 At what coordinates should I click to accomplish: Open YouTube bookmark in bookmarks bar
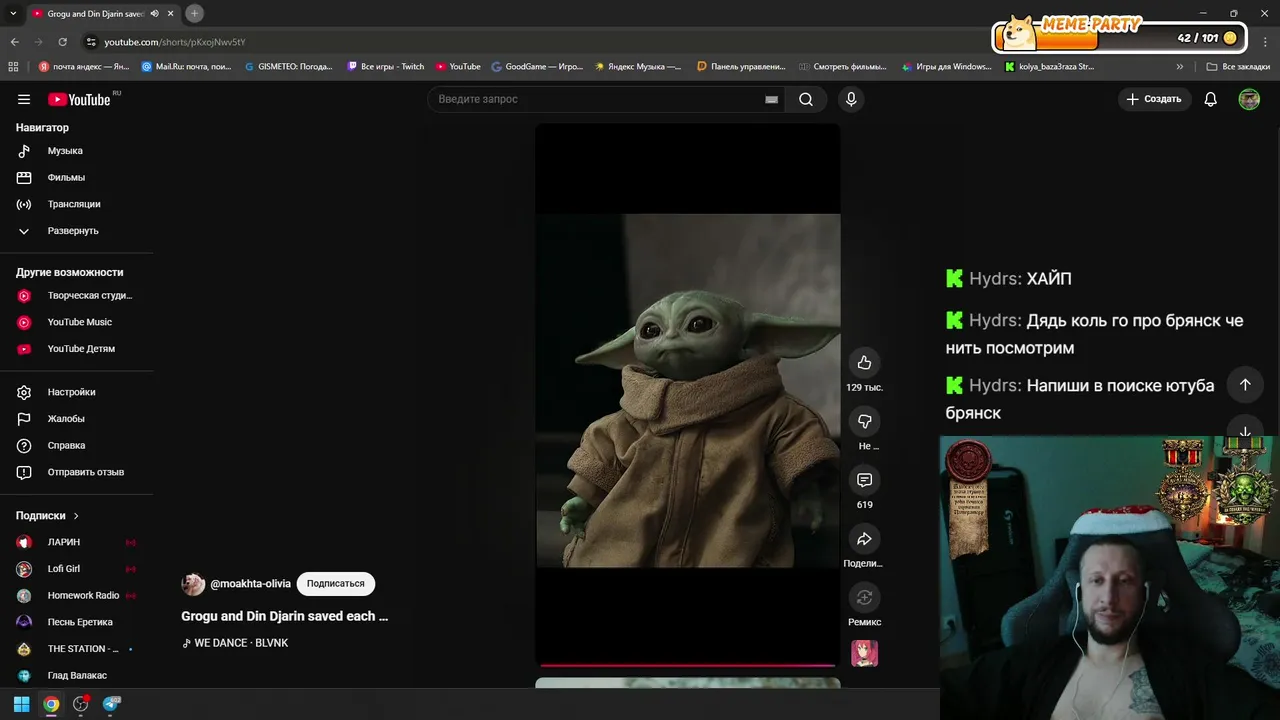(458, 67)
